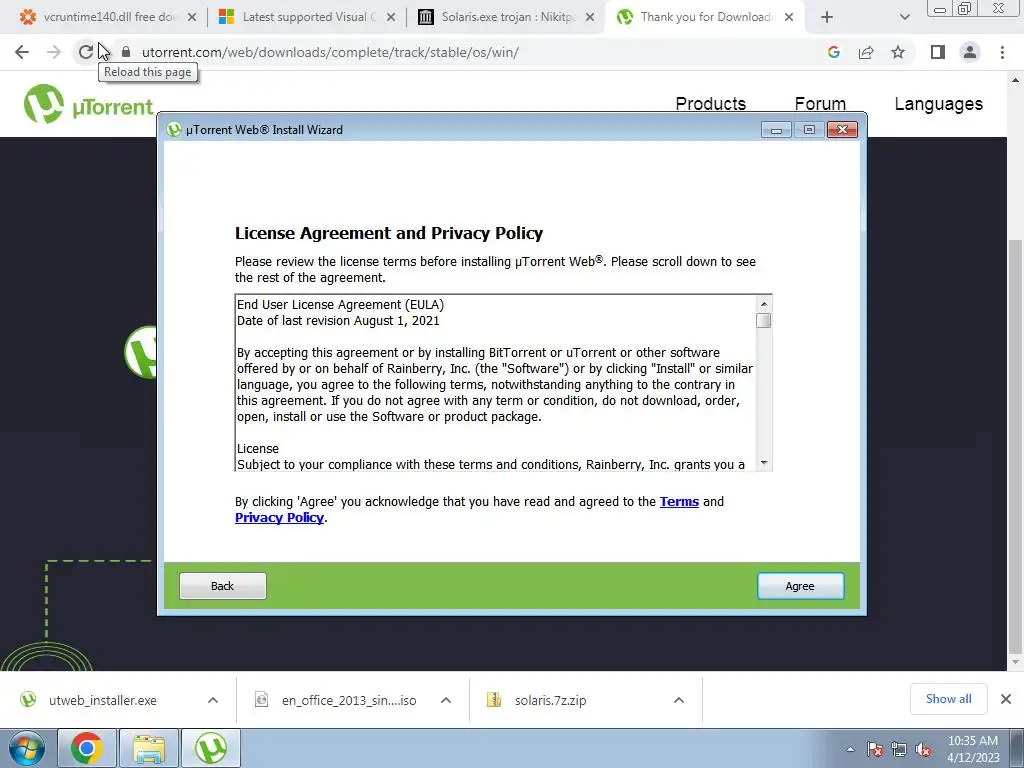Click the Chrome taskbar icon
Viewport: 1024px width, 768px height.
[86, 748]
